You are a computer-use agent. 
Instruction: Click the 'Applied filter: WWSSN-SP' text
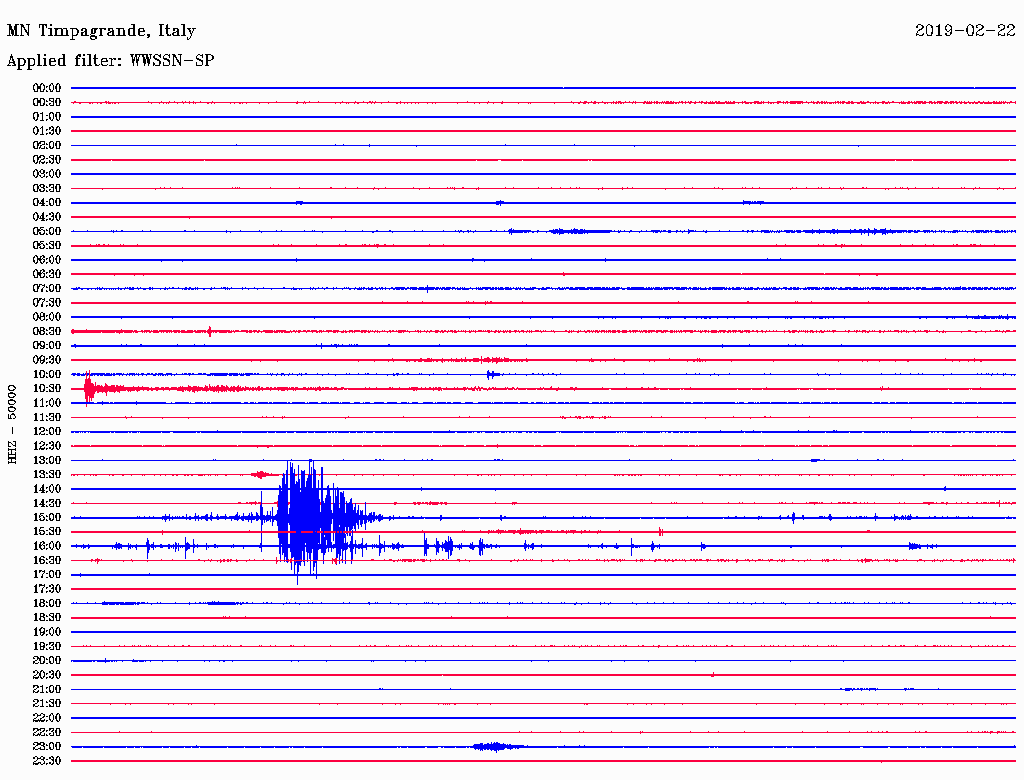pyautogui.click(x=110, y=60)
